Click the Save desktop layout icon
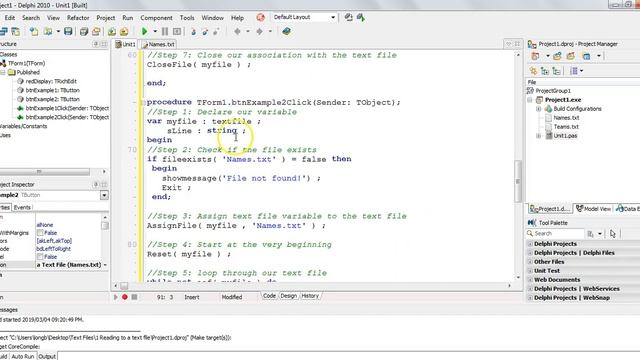The image size is (640, 360). [348, 17]
